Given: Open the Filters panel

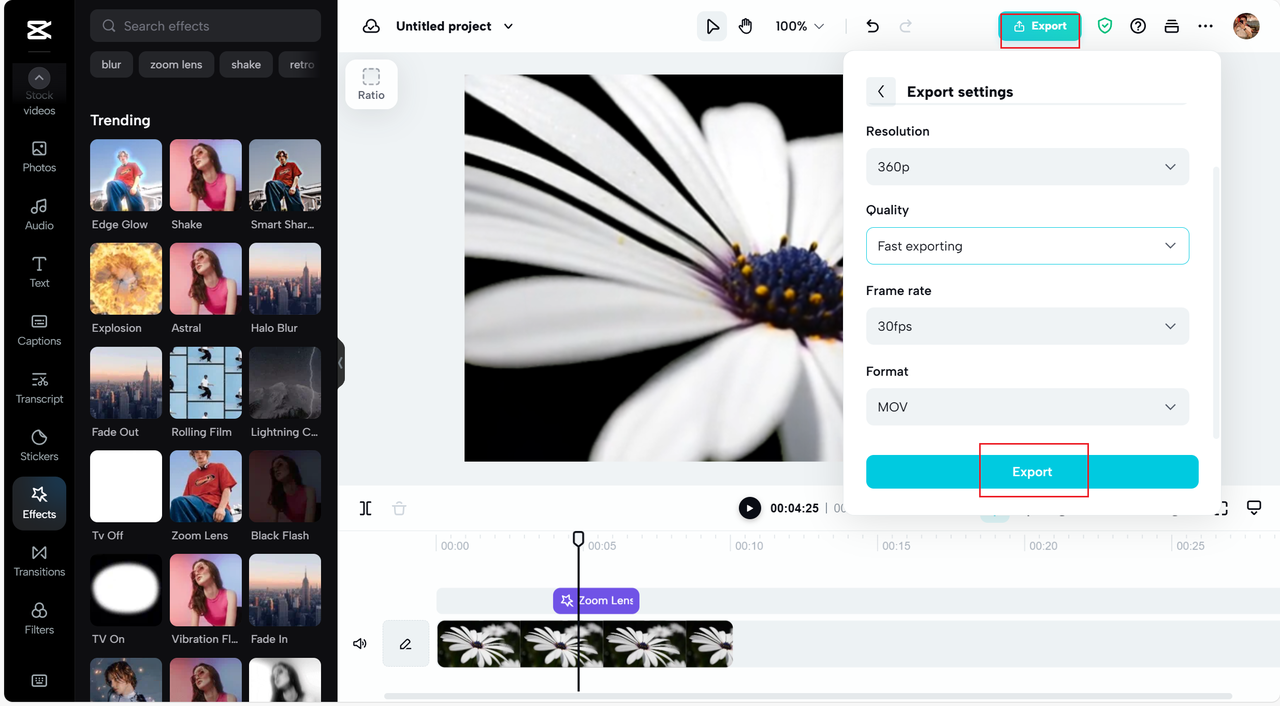Looking at the screenshot, I should pos(39,619).
